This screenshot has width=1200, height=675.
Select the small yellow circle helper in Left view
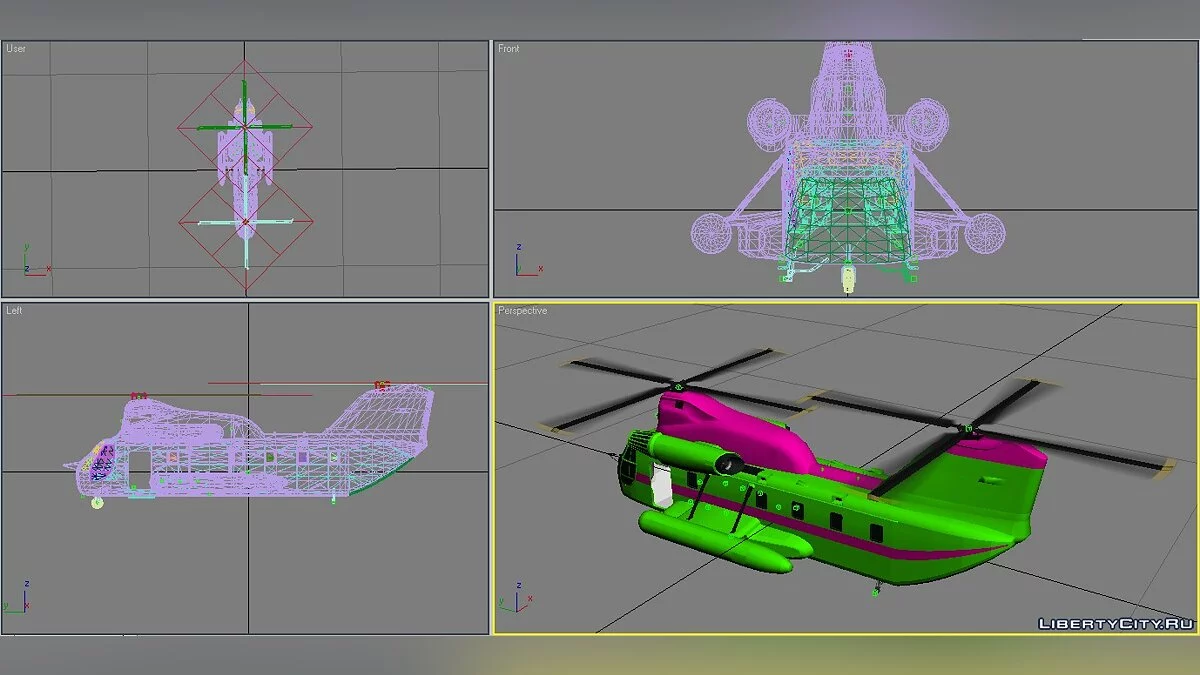click(x=96, y=505)
